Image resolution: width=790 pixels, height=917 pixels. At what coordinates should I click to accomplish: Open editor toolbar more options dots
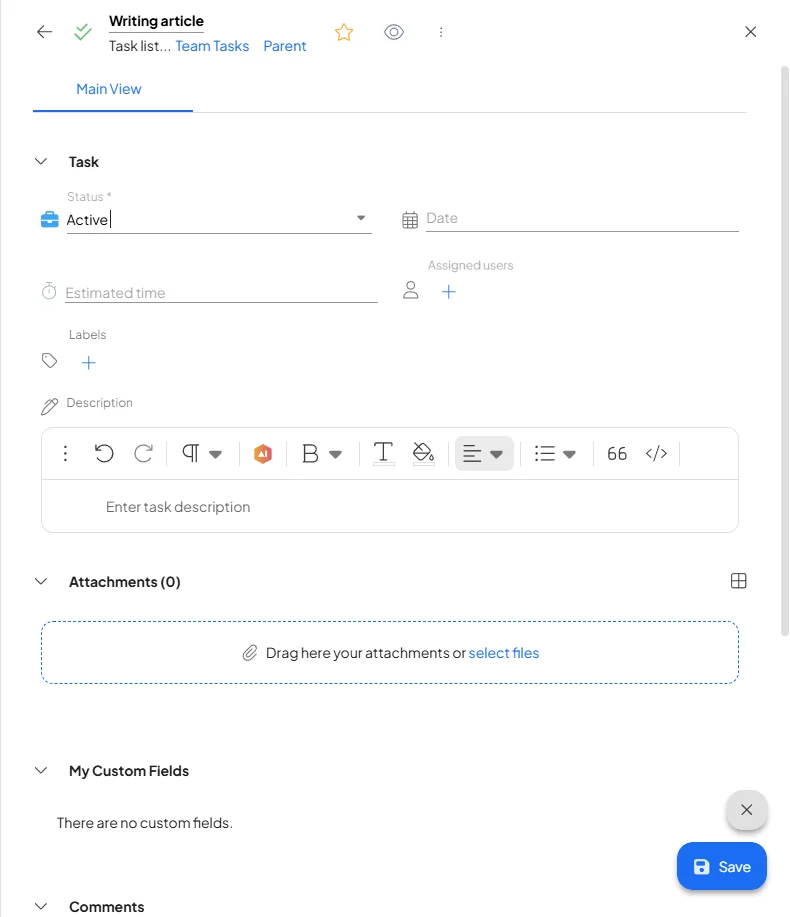click(x=65, y=453)
